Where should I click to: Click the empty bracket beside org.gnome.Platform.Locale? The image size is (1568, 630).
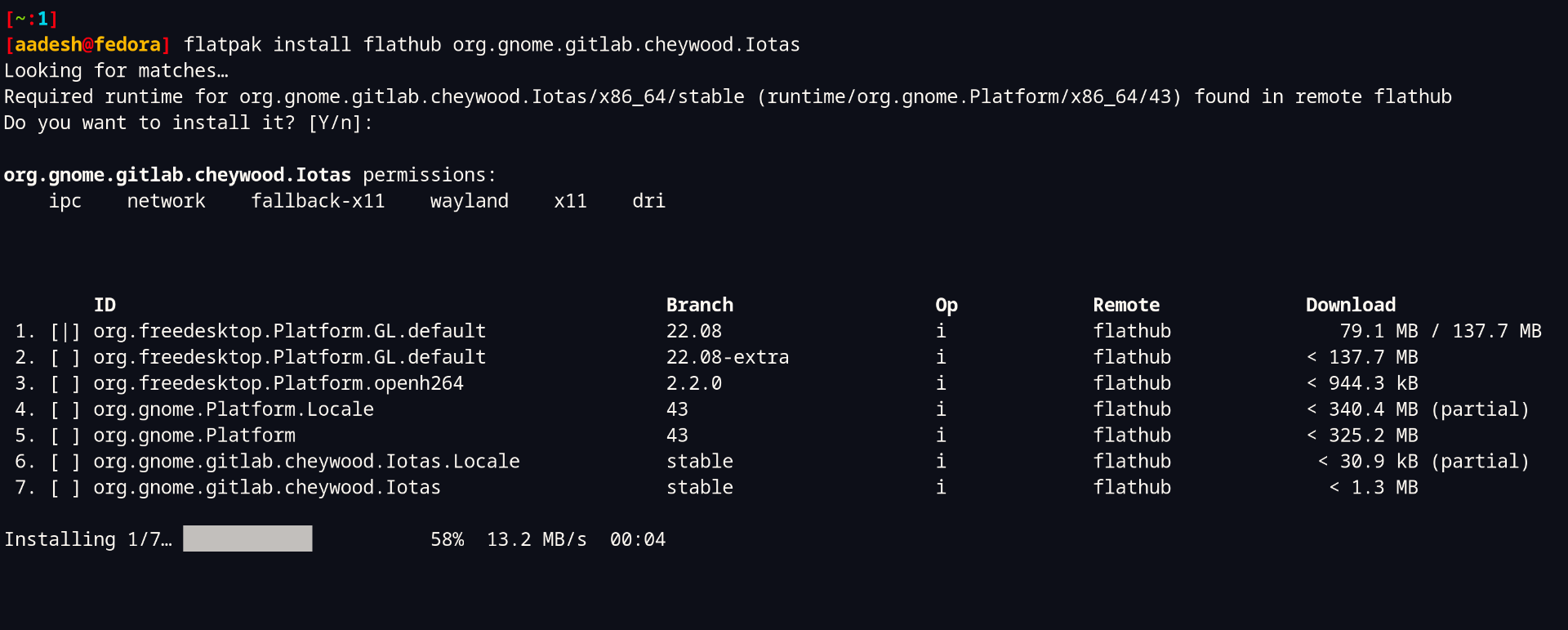[x=65, y=409]
